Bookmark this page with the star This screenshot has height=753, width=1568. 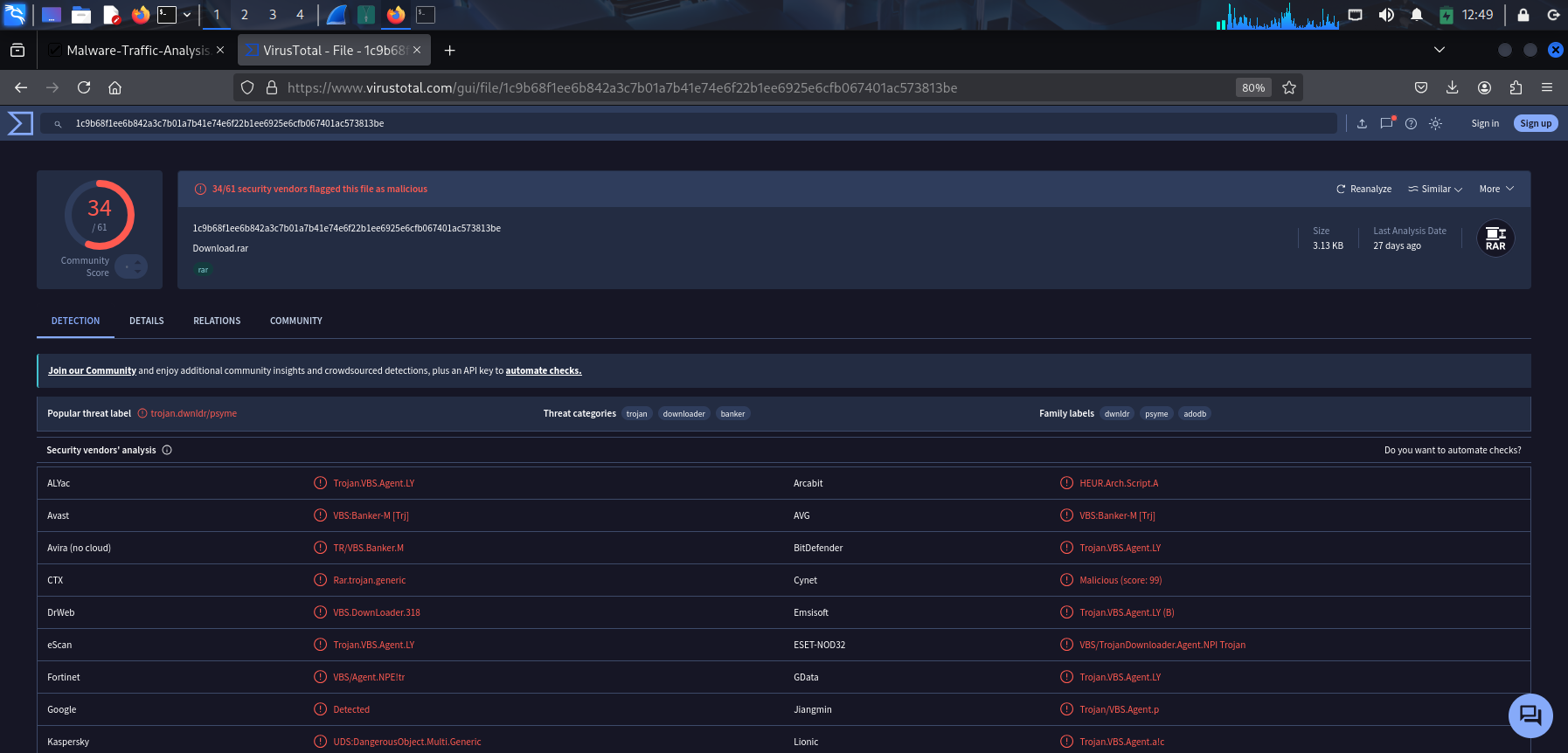pos(1289,87)
